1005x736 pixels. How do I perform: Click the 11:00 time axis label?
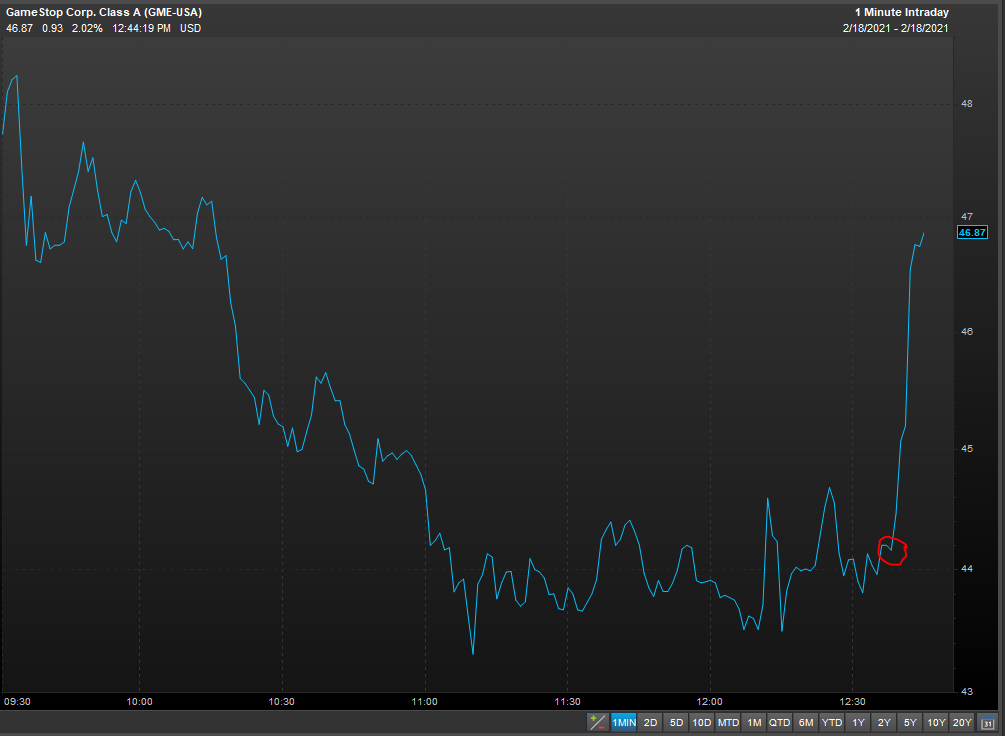[x=424, y=701]
